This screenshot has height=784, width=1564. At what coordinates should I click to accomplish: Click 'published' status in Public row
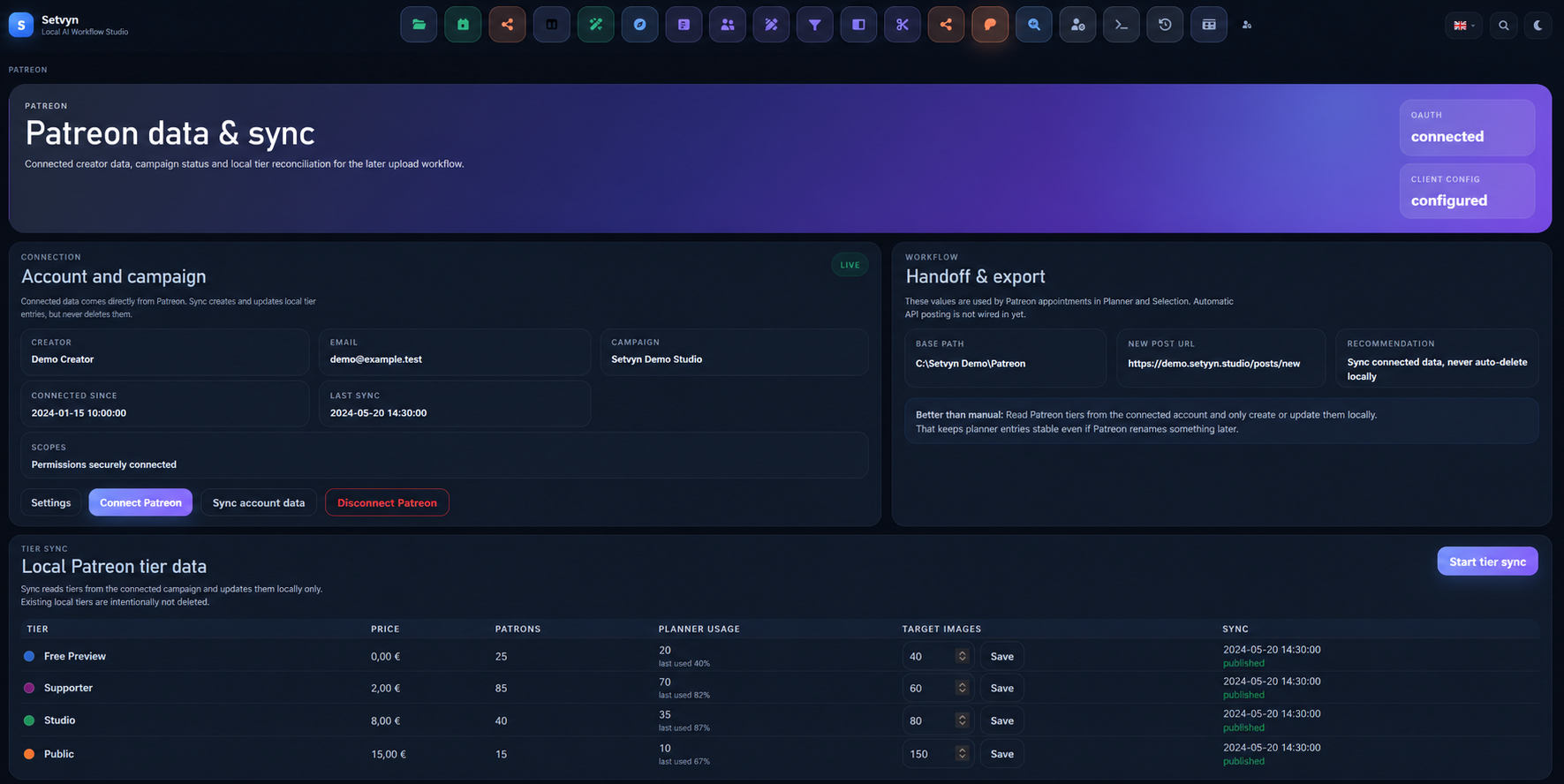[1243, 761]
